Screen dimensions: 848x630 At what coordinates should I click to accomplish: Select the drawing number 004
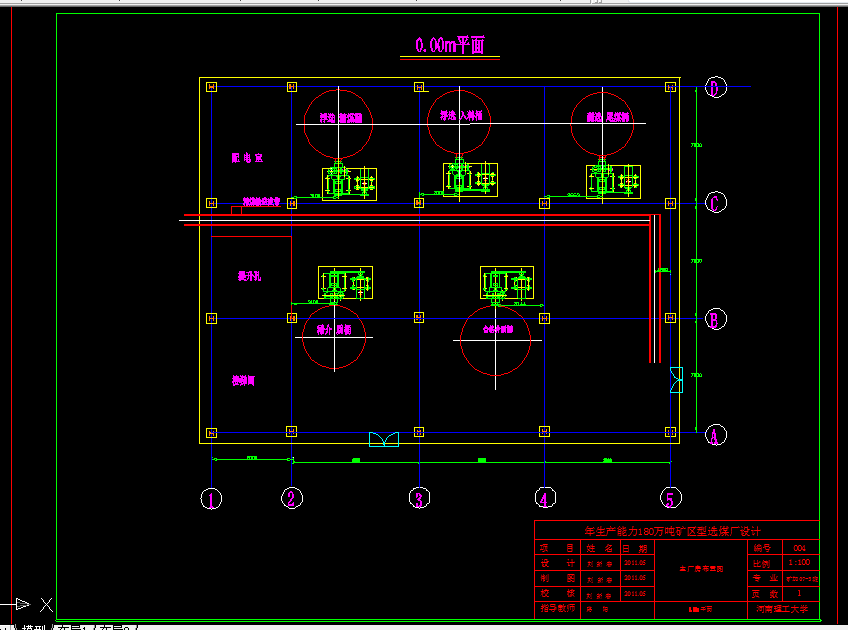coord(799,548)
